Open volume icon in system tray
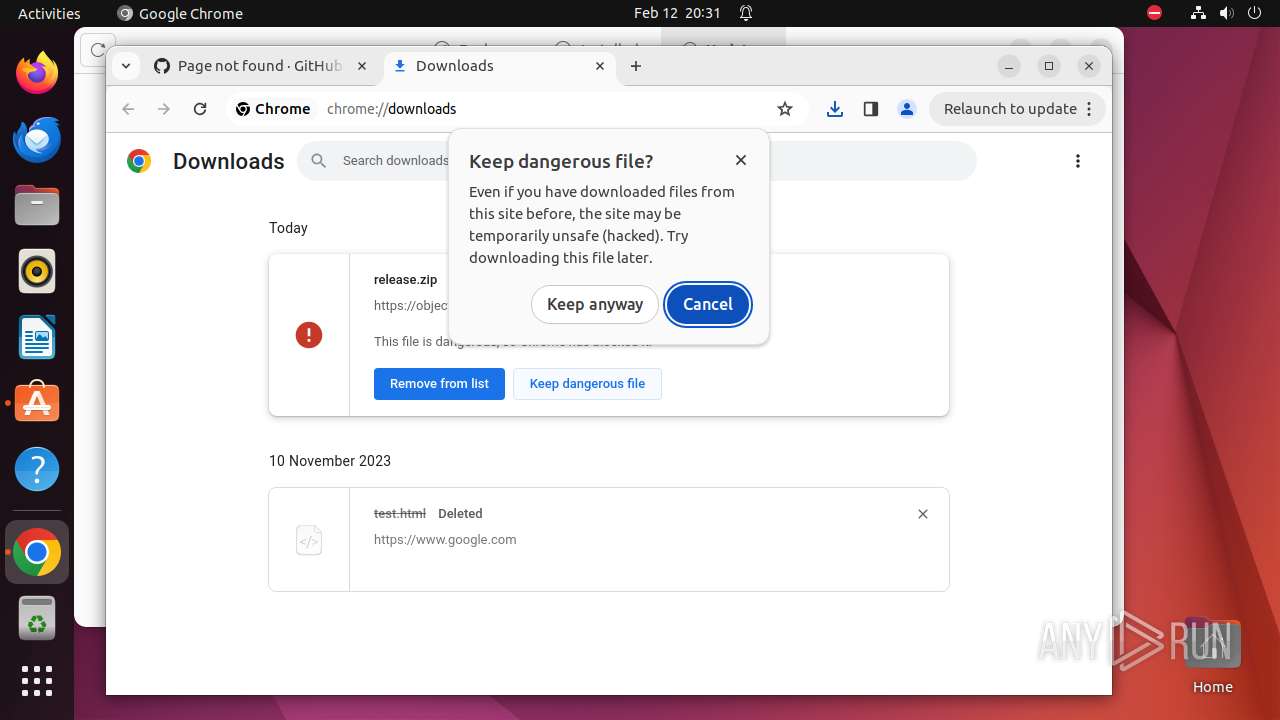This screenshot has width=1280, height=720. point(1229,13)
